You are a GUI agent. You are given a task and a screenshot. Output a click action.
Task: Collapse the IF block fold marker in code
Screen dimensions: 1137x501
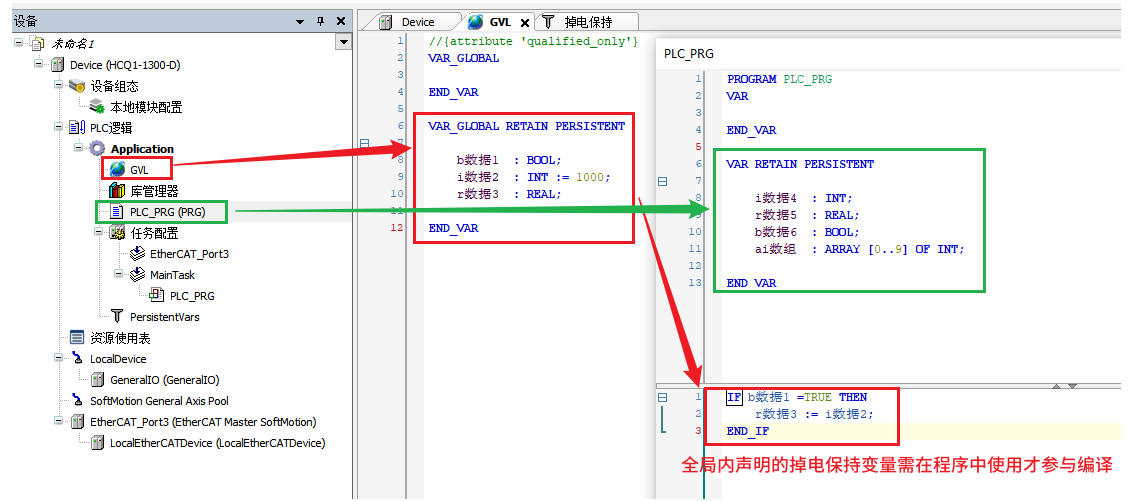point(661,398)
